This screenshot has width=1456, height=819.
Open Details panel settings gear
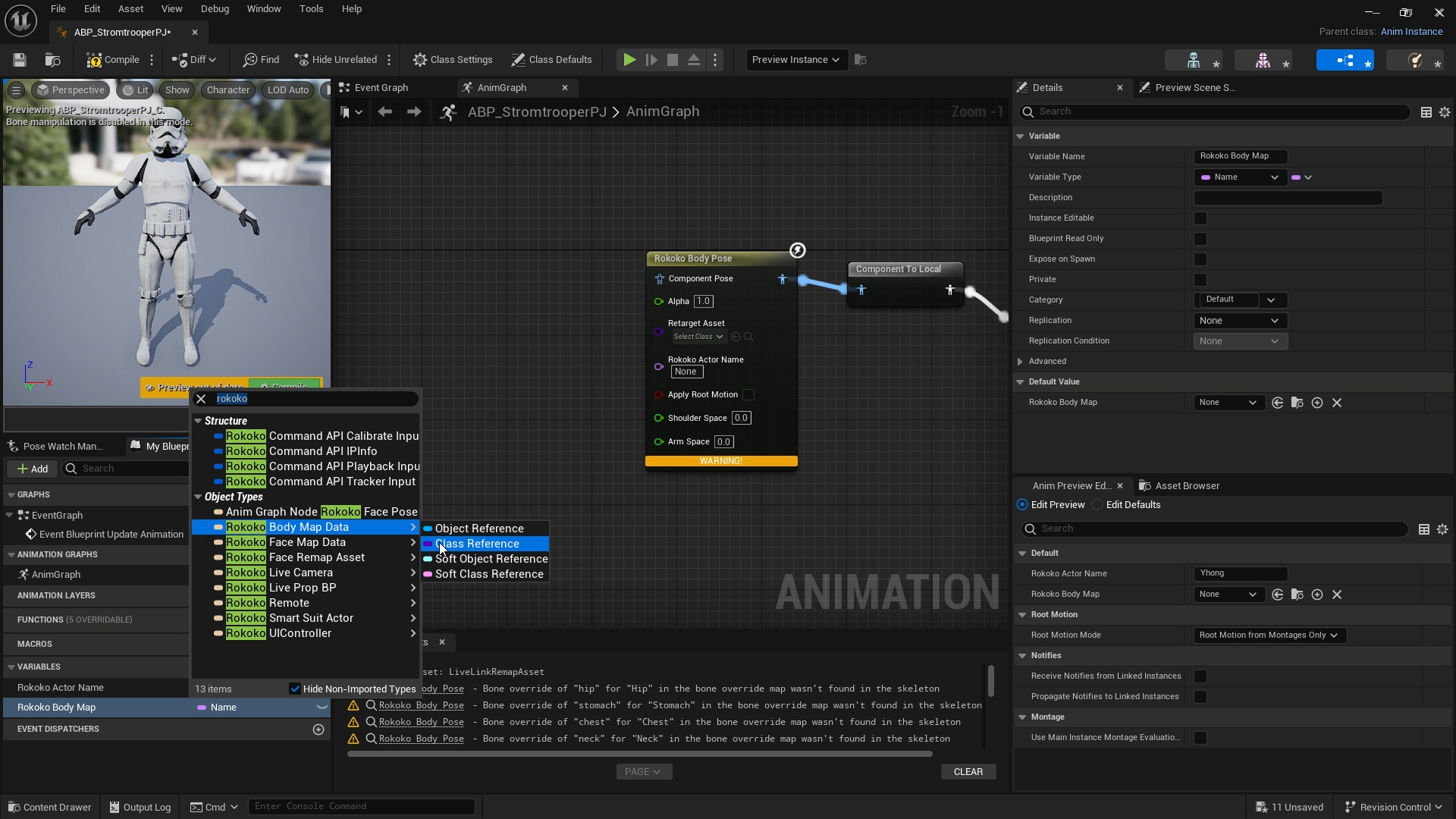click(x=1445, y=112)
